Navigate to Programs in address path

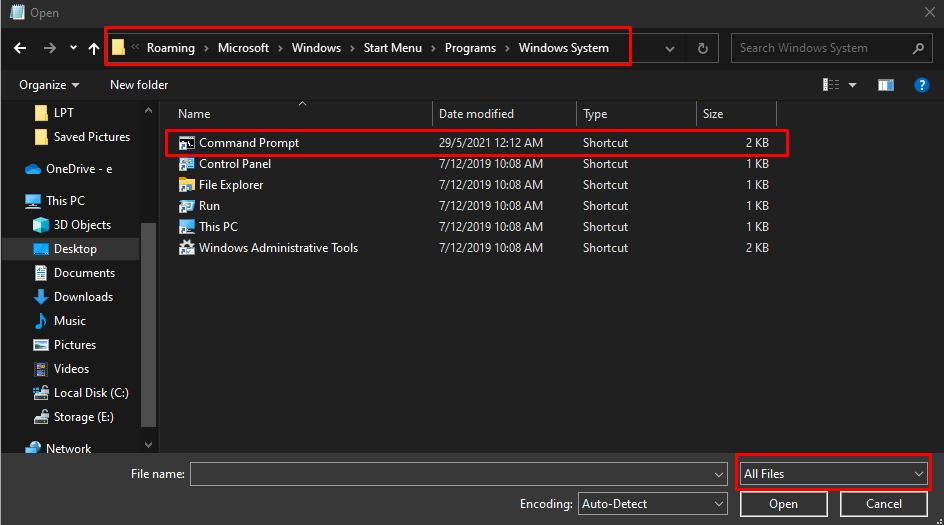[470, 48]
